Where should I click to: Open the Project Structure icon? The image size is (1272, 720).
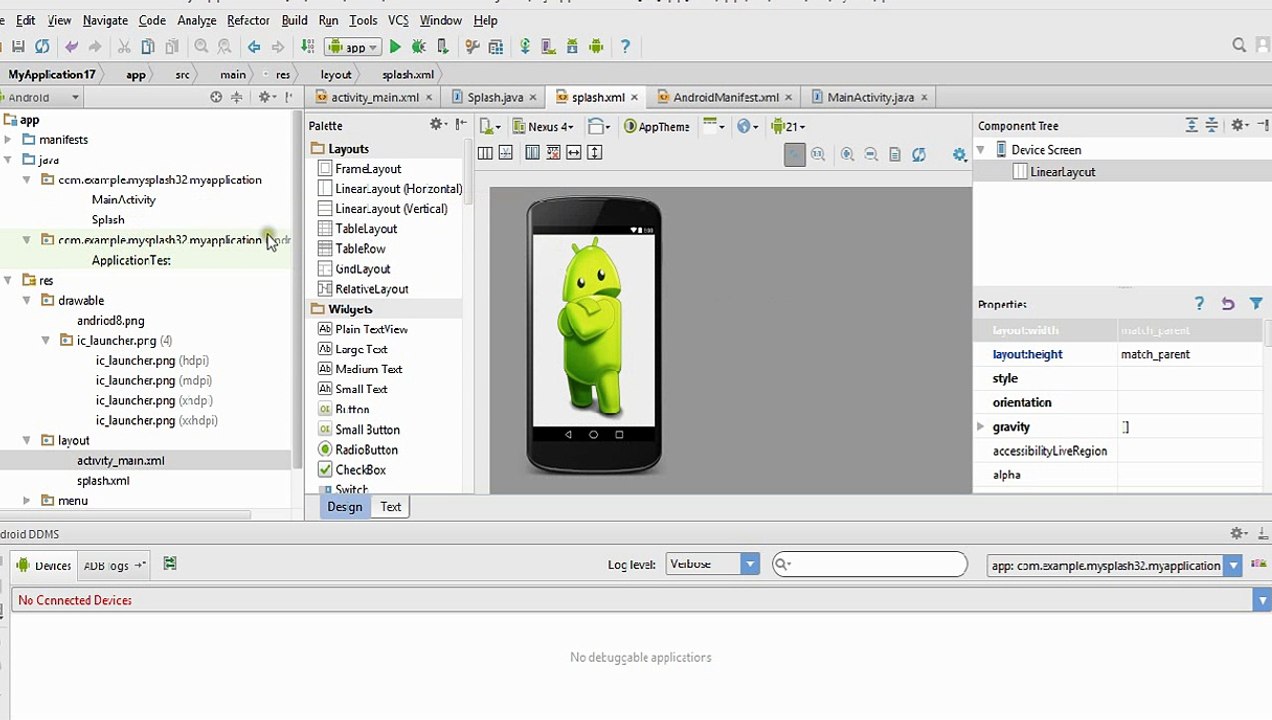click(496, 46)
